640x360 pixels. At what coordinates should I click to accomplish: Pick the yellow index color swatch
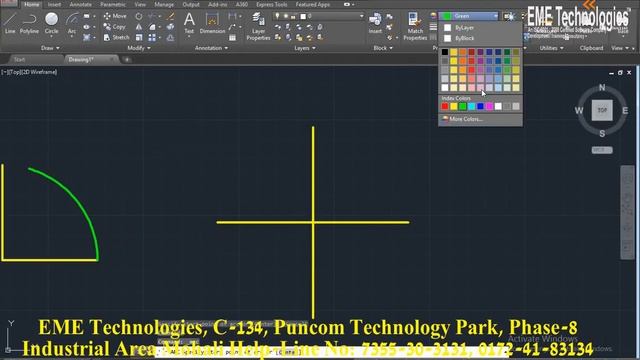[x=454, y=107]
